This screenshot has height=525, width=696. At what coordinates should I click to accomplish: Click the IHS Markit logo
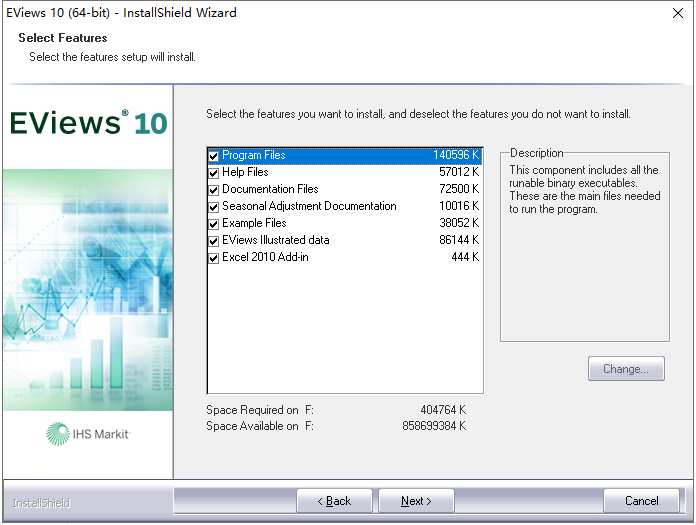pyautogui.click(x=88, y=433)
